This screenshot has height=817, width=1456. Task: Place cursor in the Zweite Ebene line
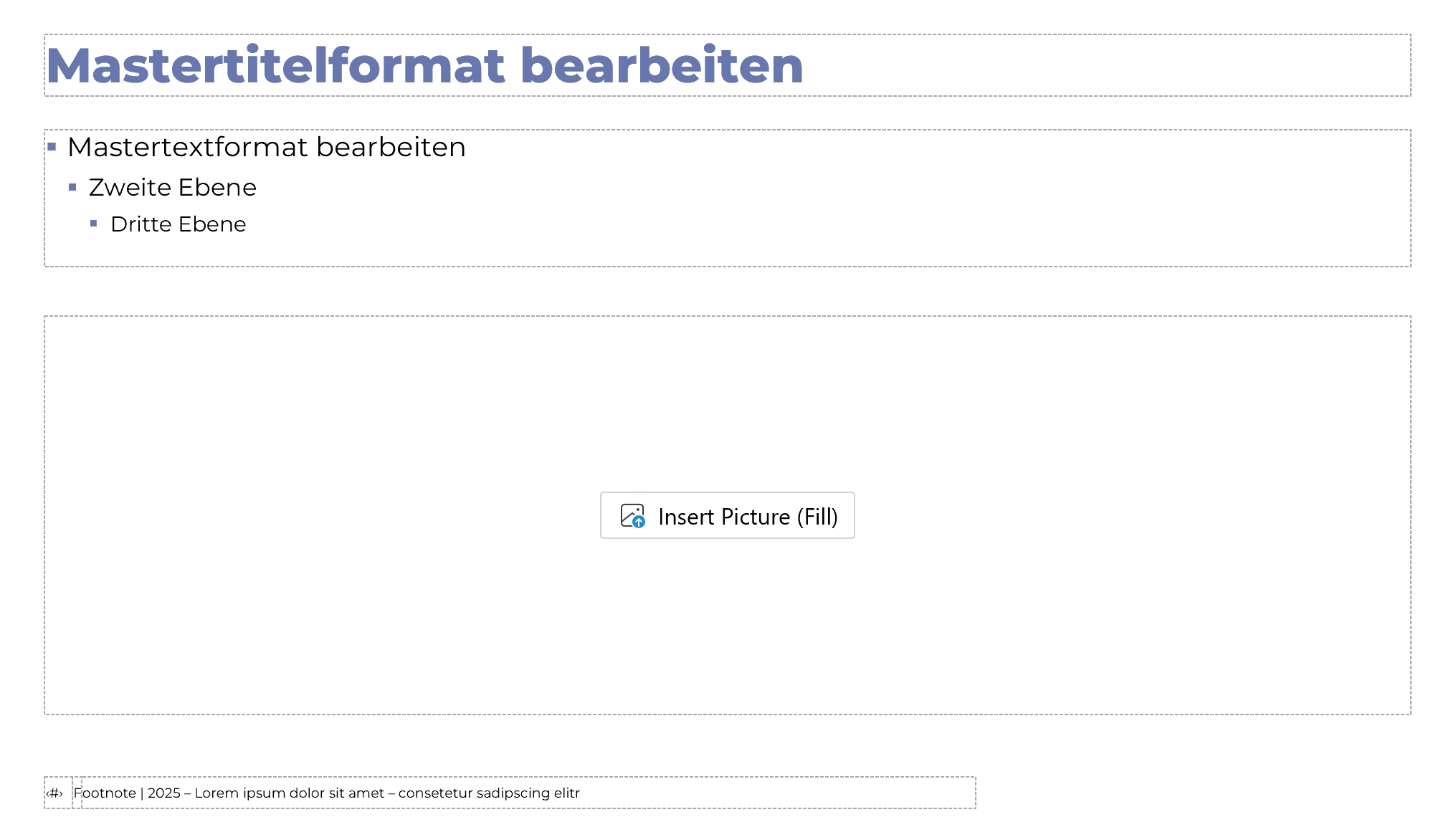point(172,188)
